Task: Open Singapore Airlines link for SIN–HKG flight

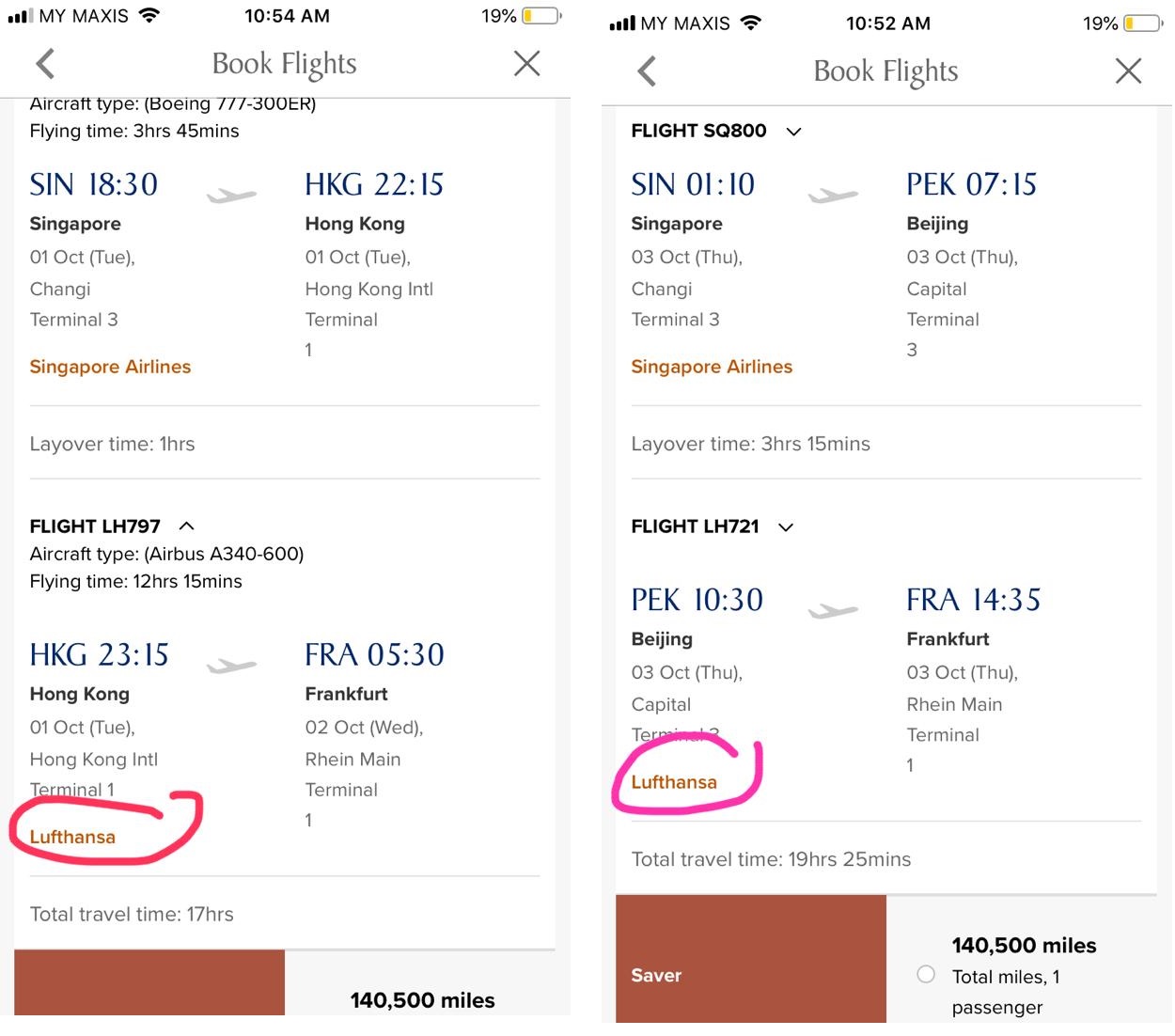Action: coord(110,367)
